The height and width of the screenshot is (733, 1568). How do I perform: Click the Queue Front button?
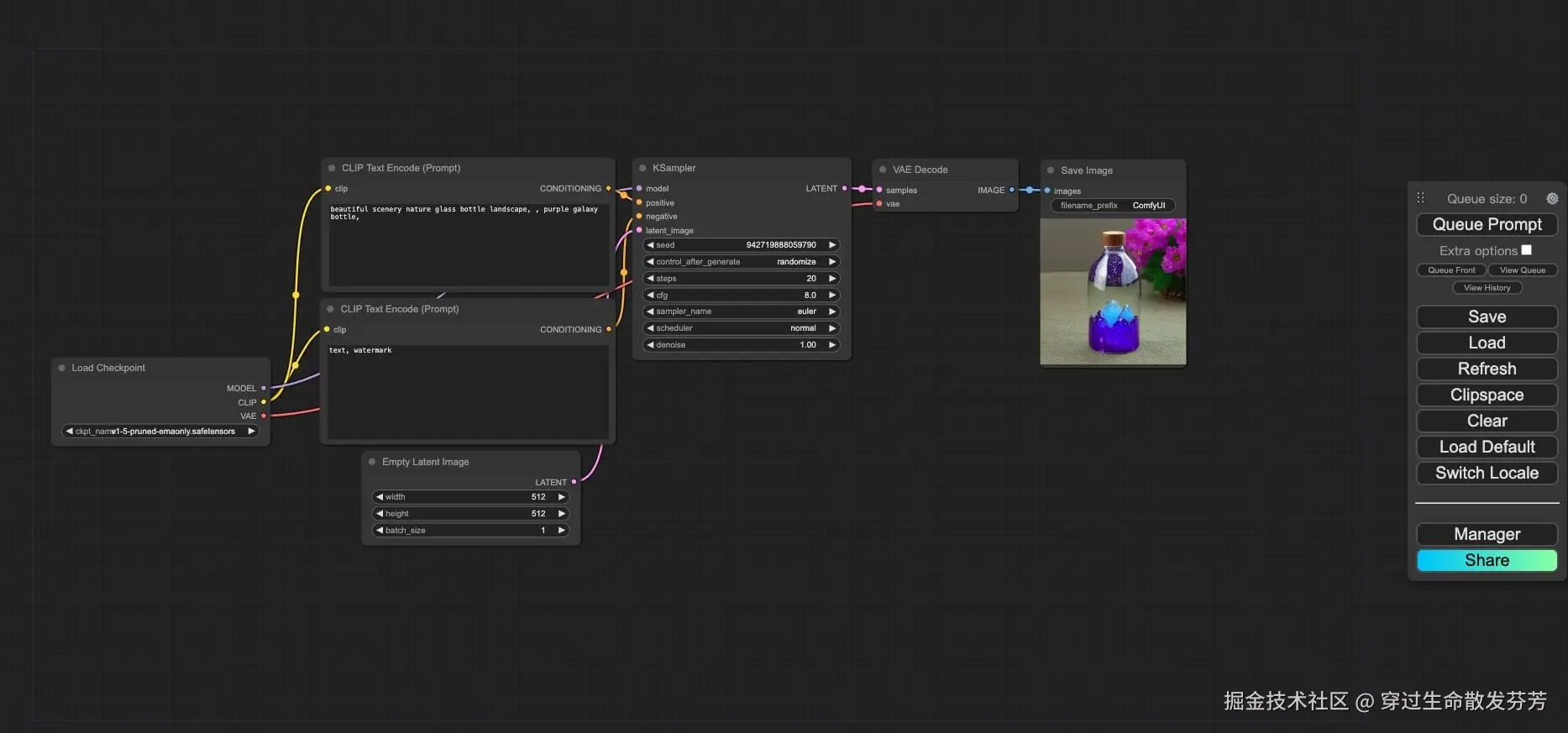click(x=1451, y=270)
